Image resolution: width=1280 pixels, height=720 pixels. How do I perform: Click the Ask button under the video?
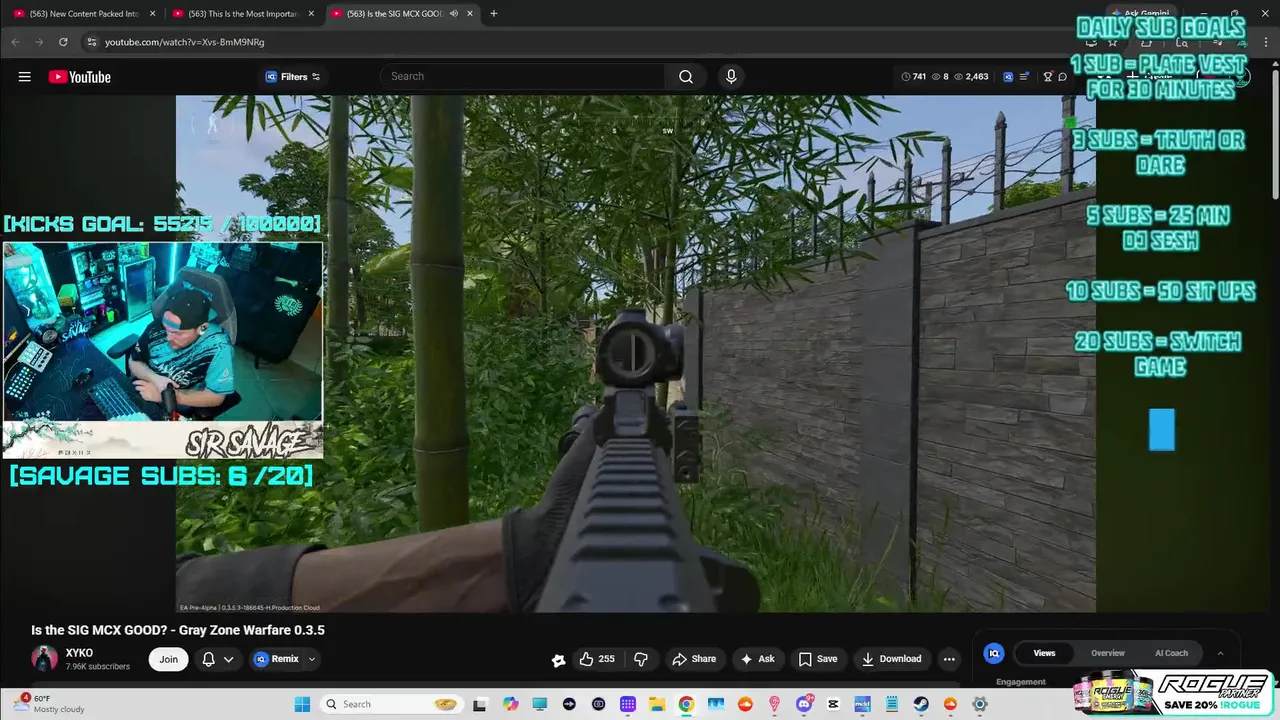coord(757,659)
